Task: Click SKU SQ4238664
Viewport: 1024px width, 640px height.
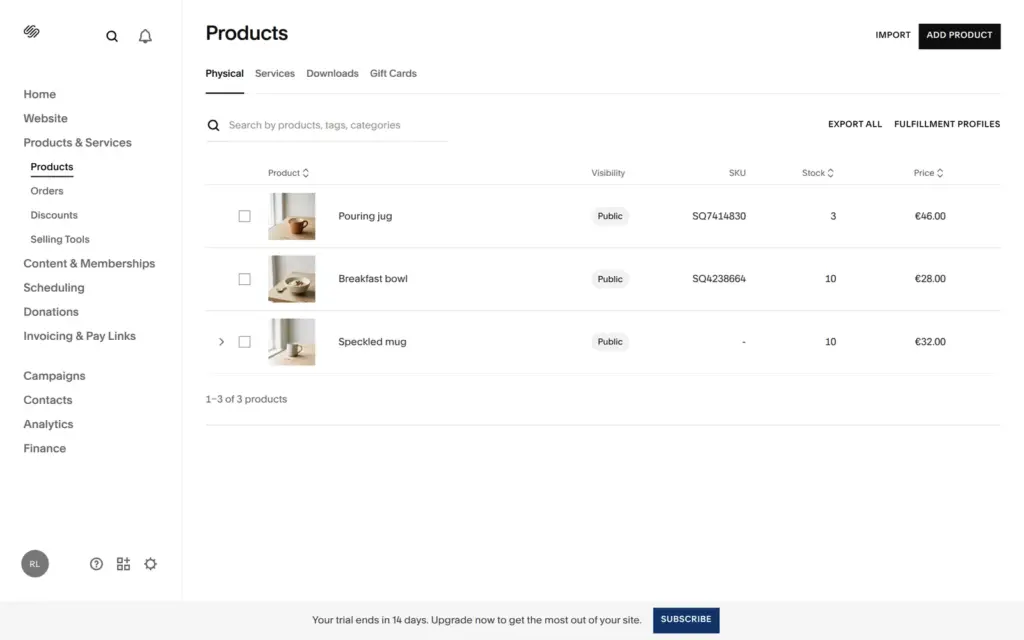Action: (719, 279)
